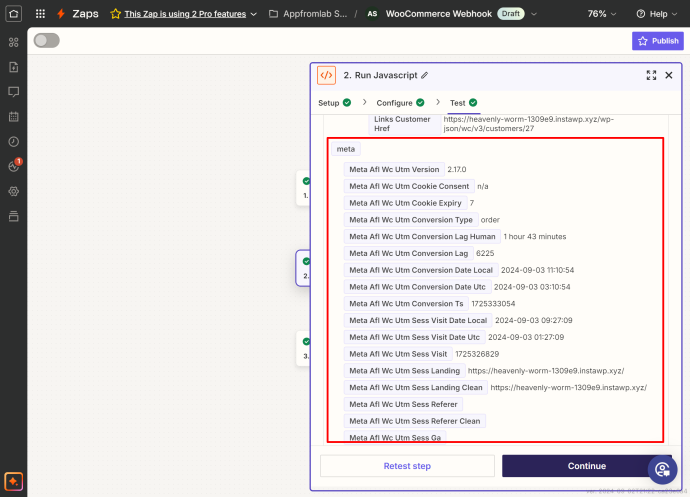Open the sidebar history clock icon
Image resolution: width=690 pixels, height=497 pixels.
14,142
